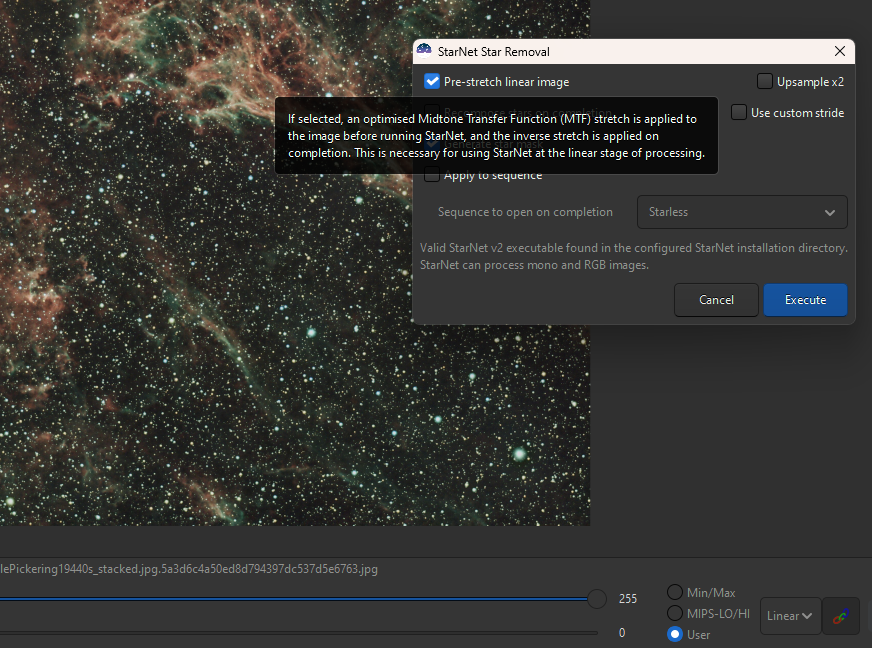Click the stacked.jpg file name text
The height and width of the screenshot is (648, 872).
coord(189,569)
